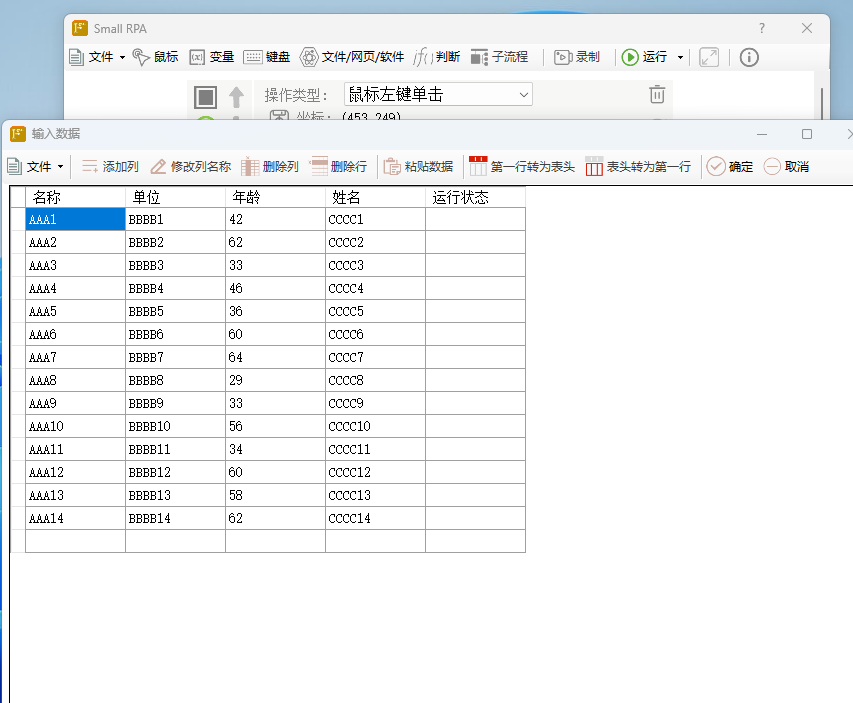Open 操作类型 dropdown 鼠标左键单击

(438, 95)
